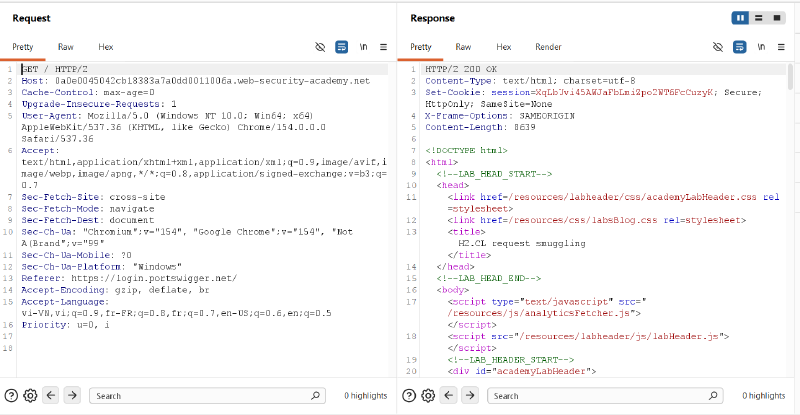Toggle the hide-headers eye icon in the Response panel

(718, 47)
